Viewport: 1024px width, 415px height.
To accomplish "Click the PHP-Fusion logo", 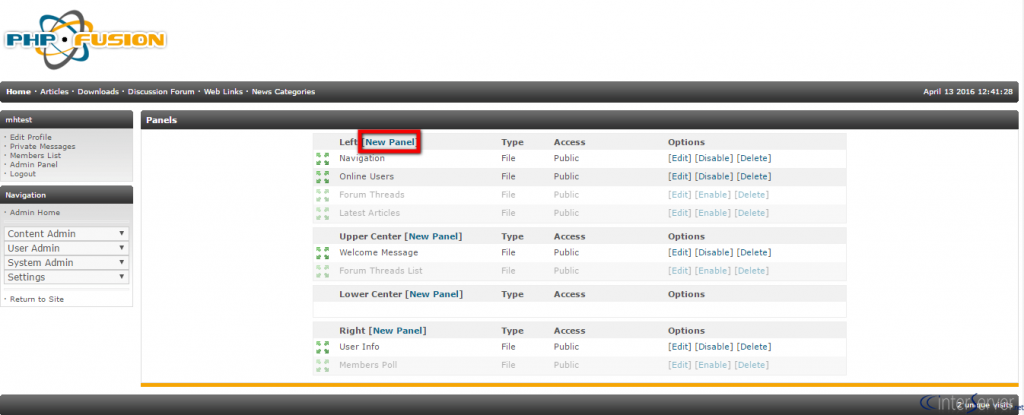I will pos(84,39).
